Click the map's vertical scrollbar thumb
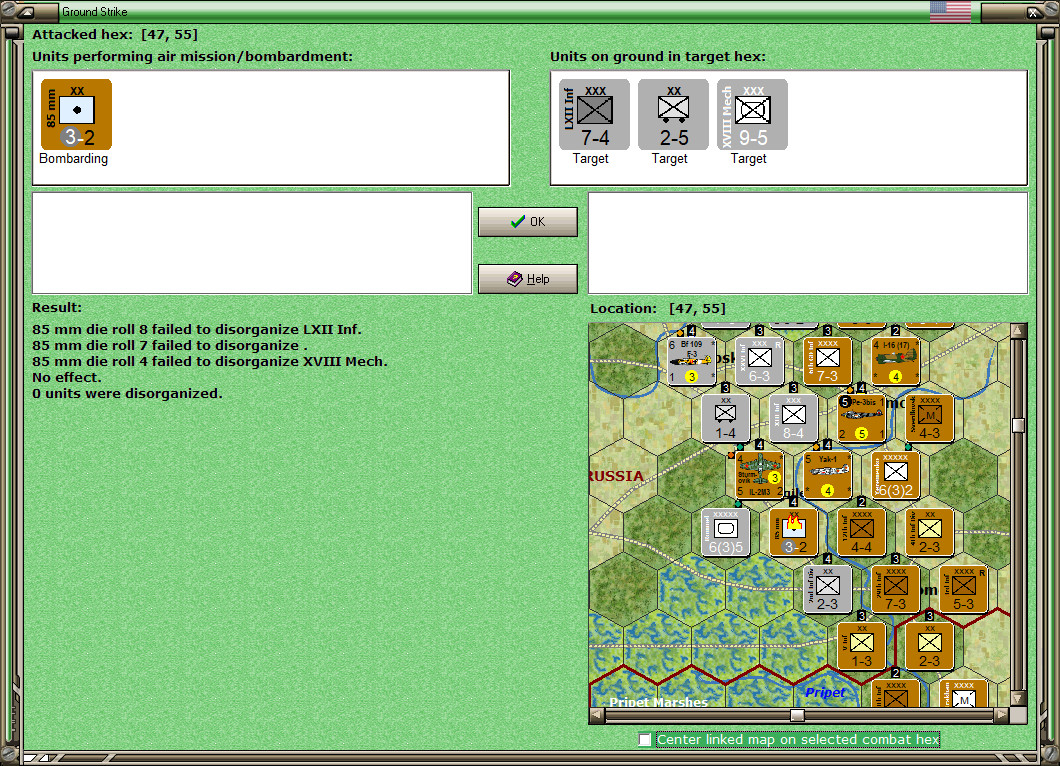 1018,425
